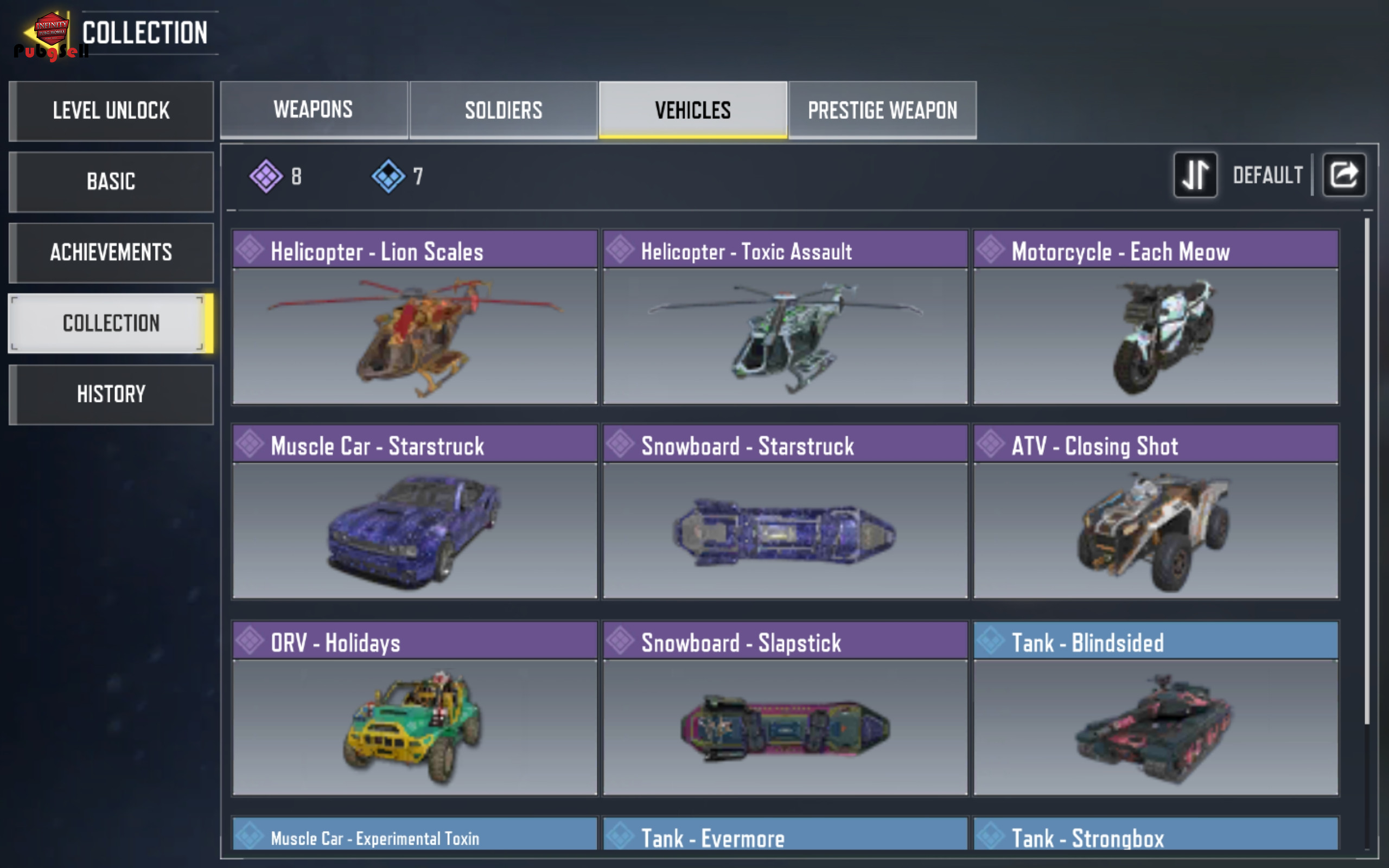Switch to the WEAPONS tab

point(314,110)
